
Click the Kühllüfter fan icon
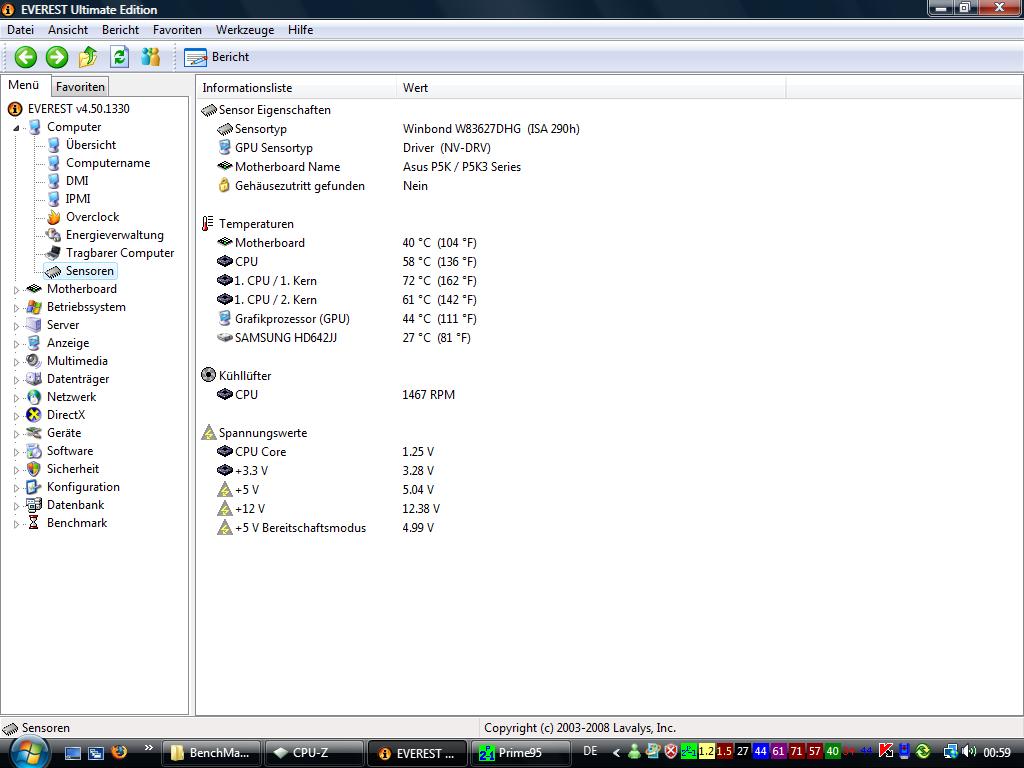[x=208, y=376]
